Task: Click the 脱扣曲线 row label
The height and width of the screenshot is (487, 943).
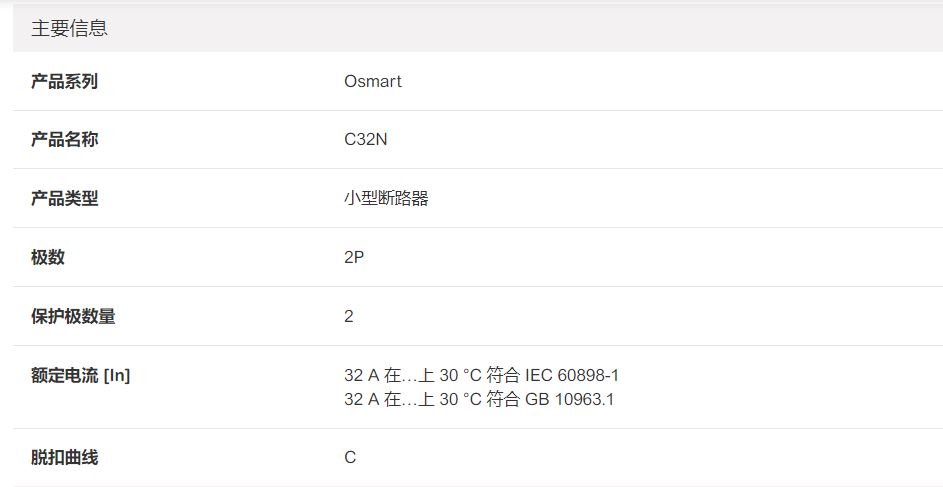Action: tap(64, 457)
